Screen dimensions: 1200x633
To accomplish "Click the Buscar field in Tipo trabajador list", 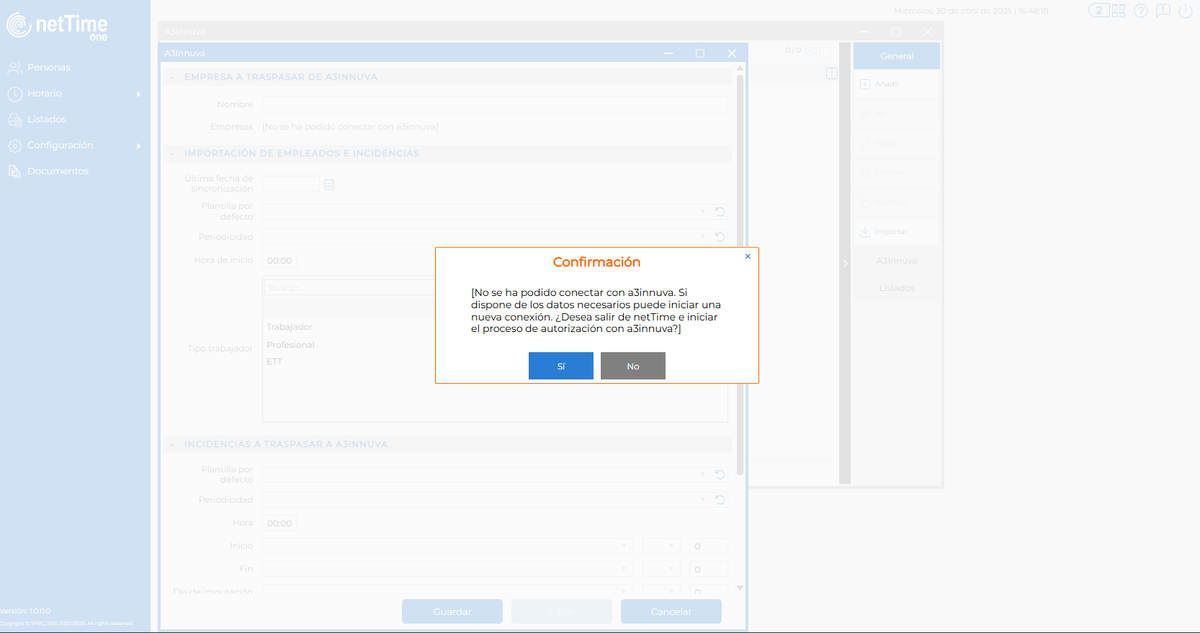I will click(350, 287).
